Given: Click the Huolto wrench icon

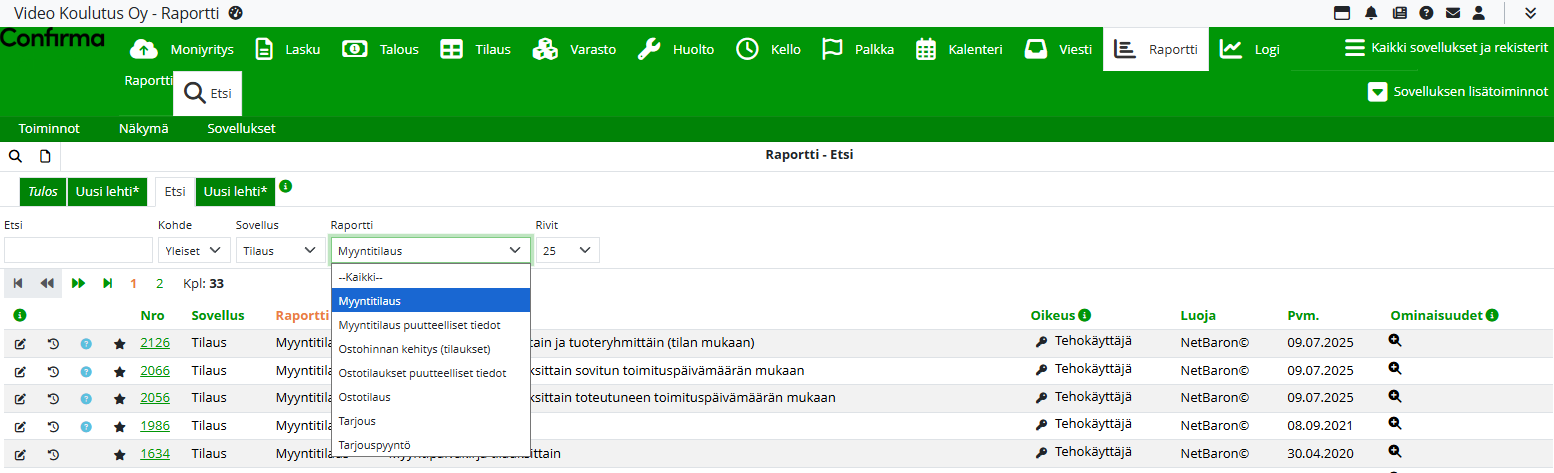Looking at the screenshot, I should click(649, 49).
